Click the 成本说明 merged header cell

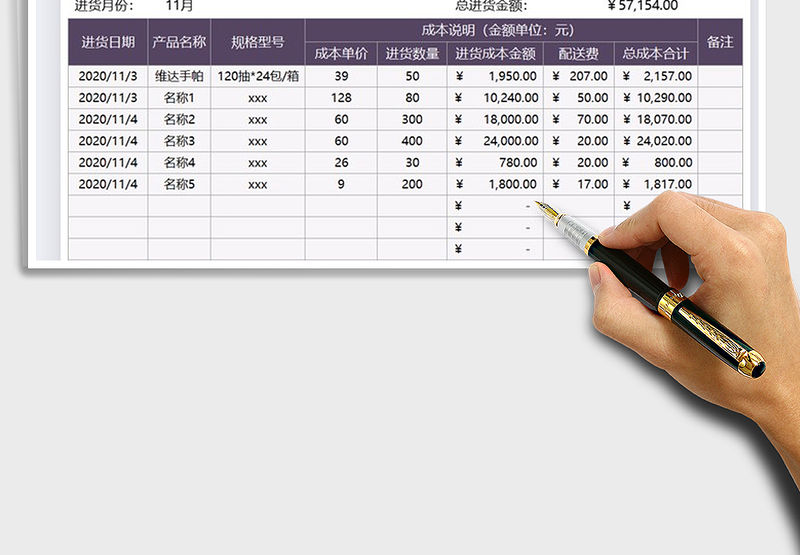[x=501, y=30]
